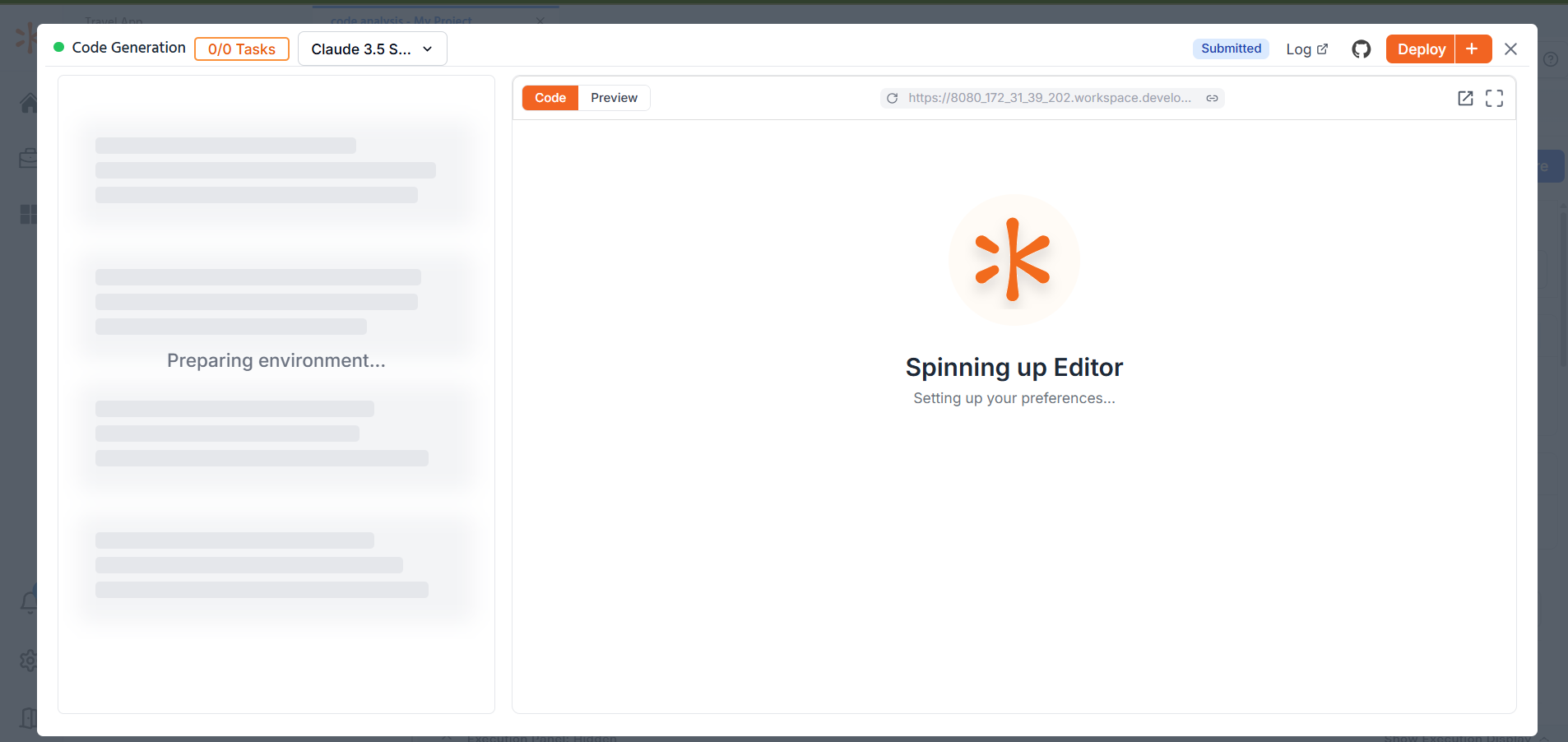Click the plus button next to Deploy
The image size is (1568, 742).
pyautogui.click(x=1473, y=49)
